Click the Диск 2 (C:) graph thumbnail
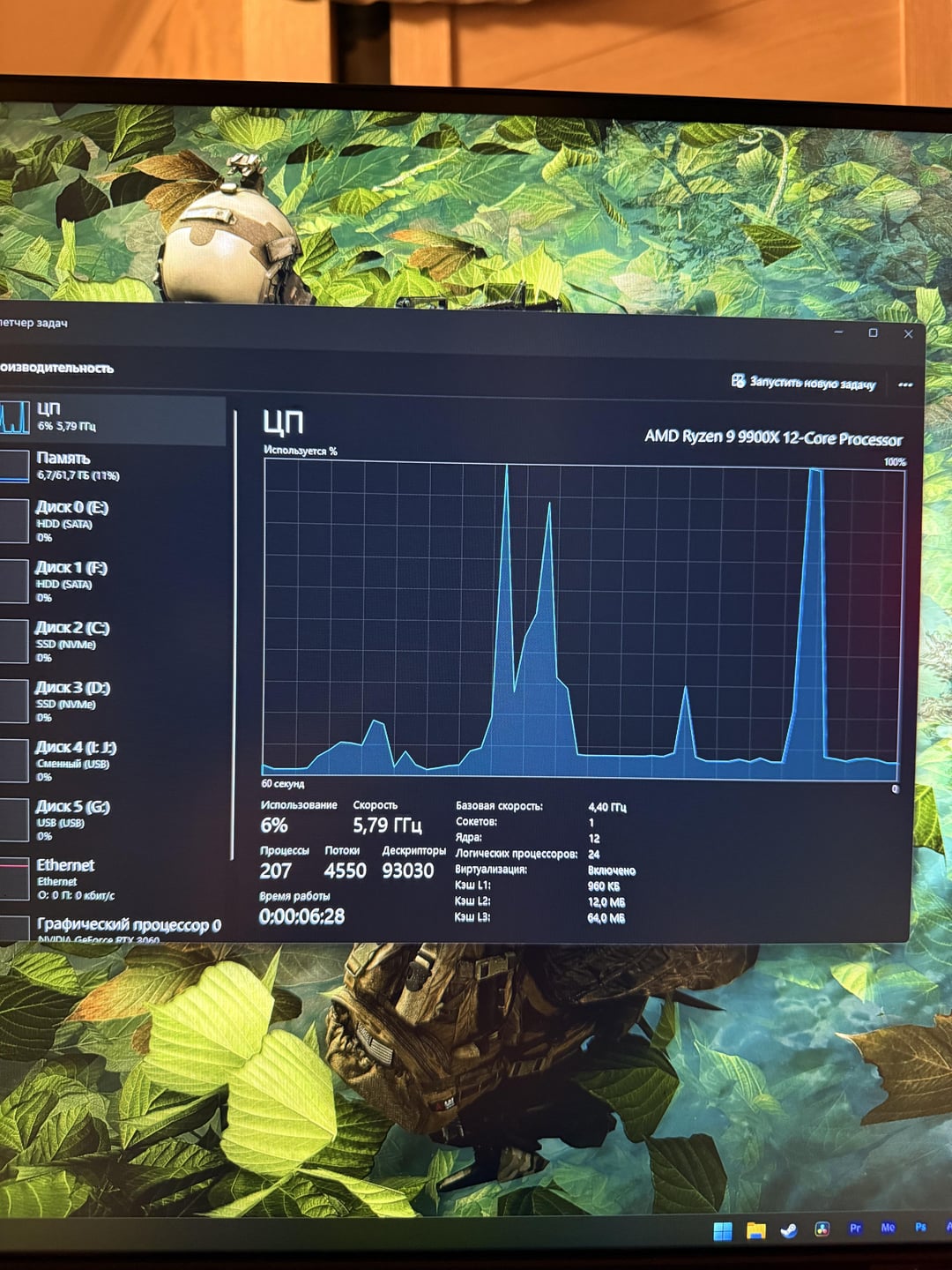Viewport: 952px width, 1270px height. [14, 641]
